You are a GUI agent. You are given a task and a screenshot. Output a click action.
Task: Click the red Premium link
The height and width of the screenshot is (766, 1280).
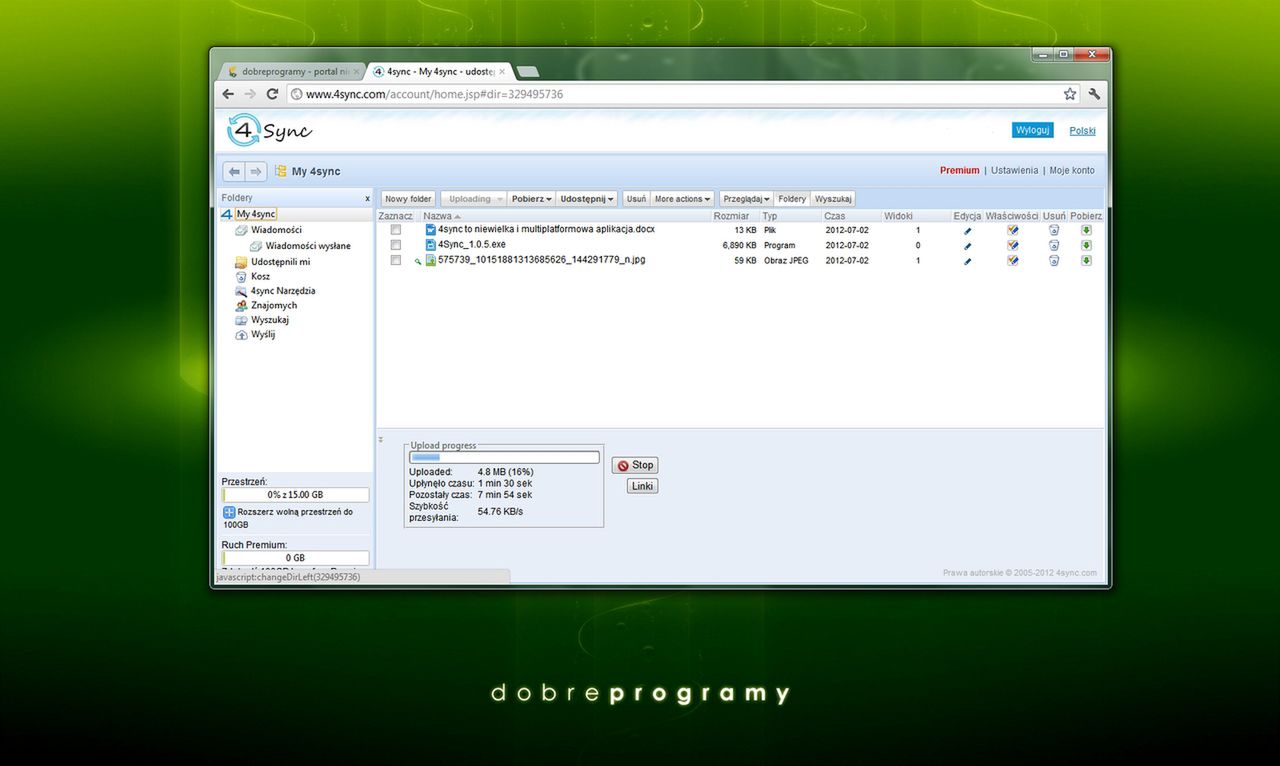960,171
